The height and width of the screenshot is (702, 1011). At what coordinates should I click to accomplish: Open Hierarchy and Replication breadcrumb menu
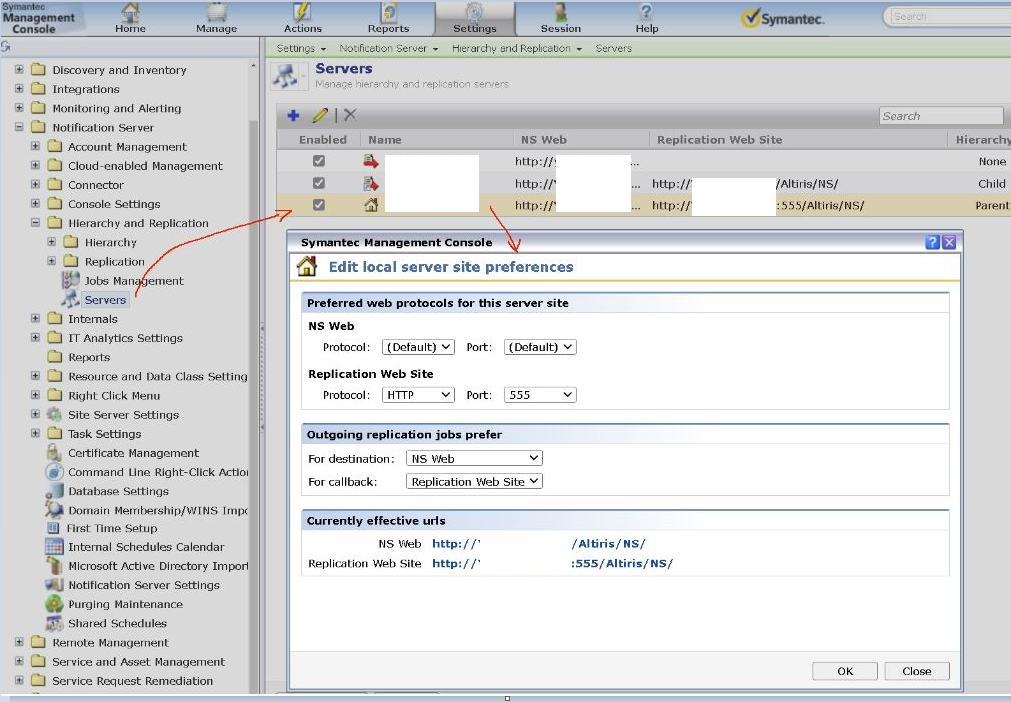pos(516,48)
